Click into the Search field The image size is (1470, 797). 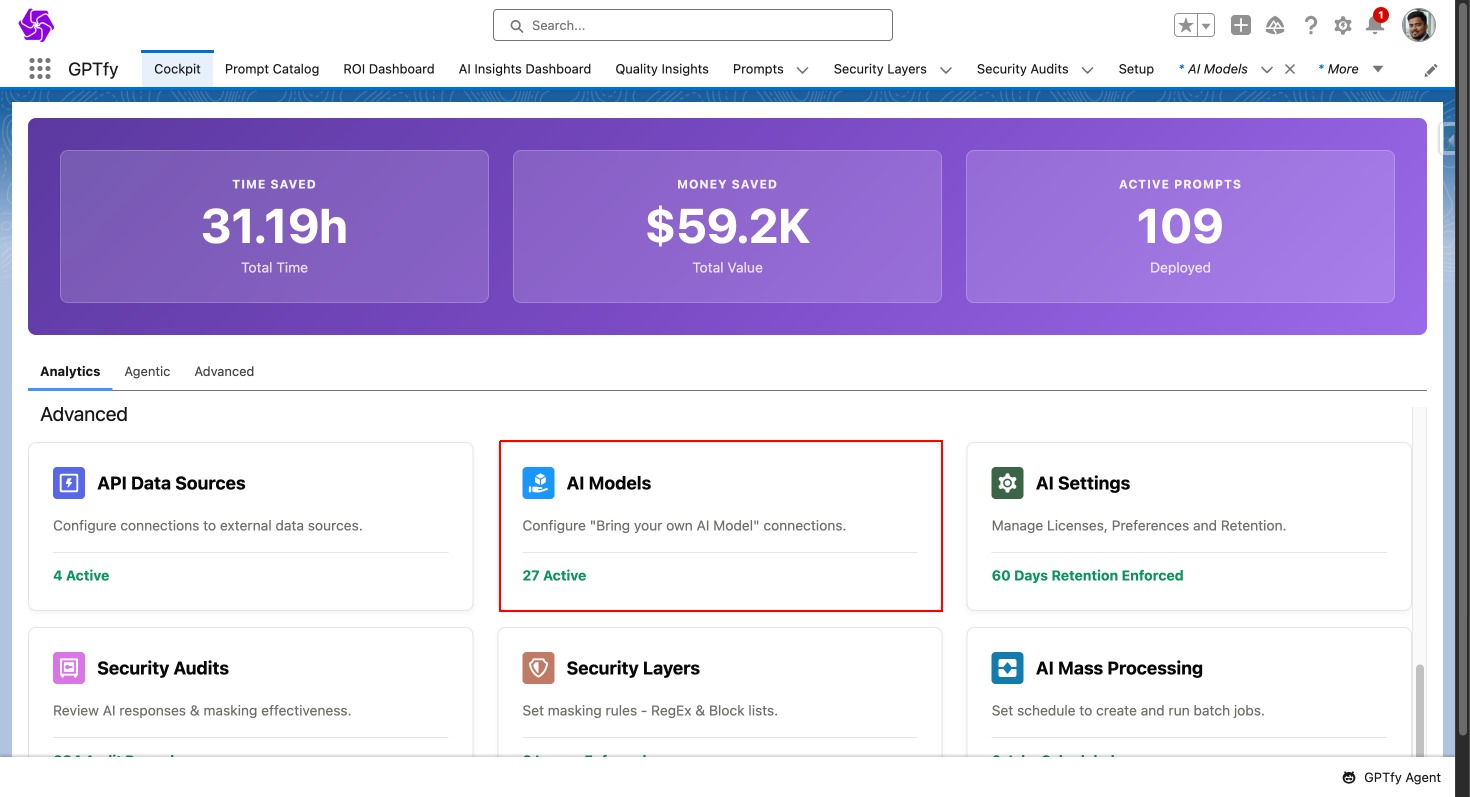pyautogui.click(x=692, y=25)
